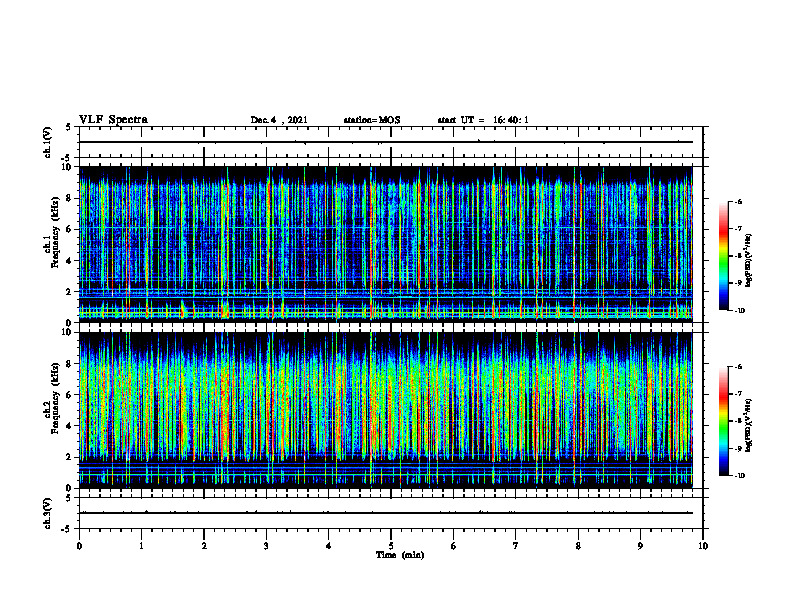Click the ch.3 voltage waveform trace

coord(386,513)
